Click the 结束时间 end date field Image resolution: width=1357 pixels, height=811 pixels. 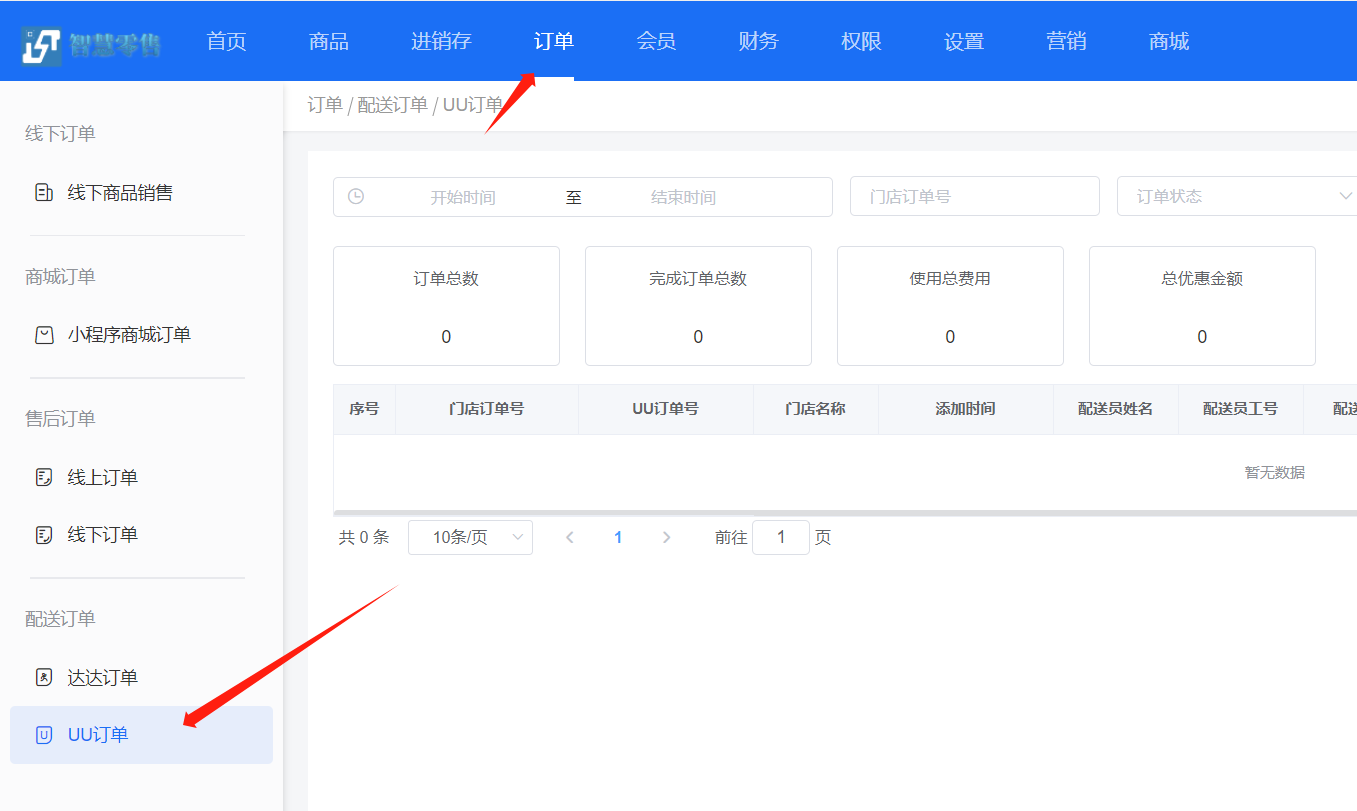[x=683, y=197]
